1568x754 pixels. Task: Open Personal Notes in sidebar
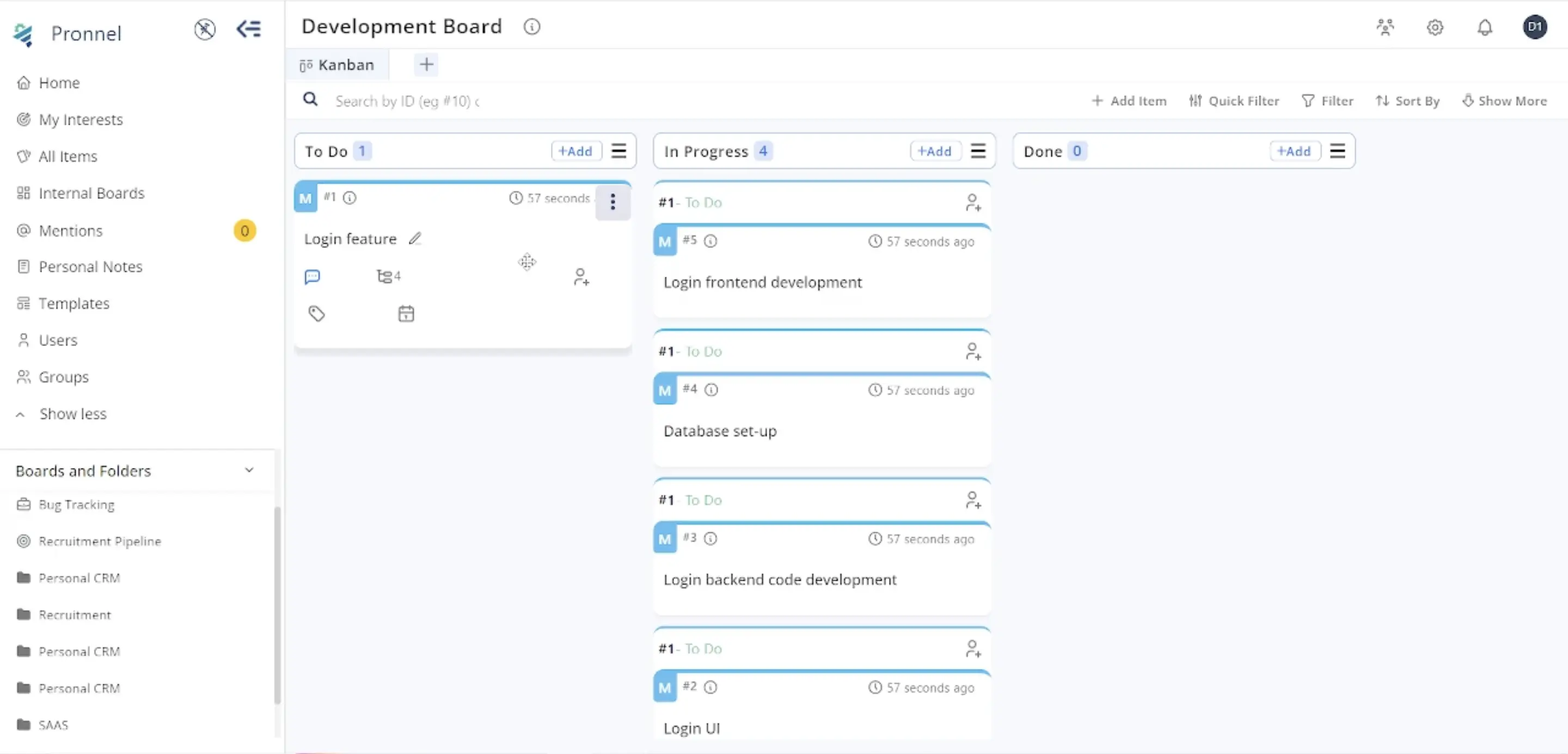point(90,267)
